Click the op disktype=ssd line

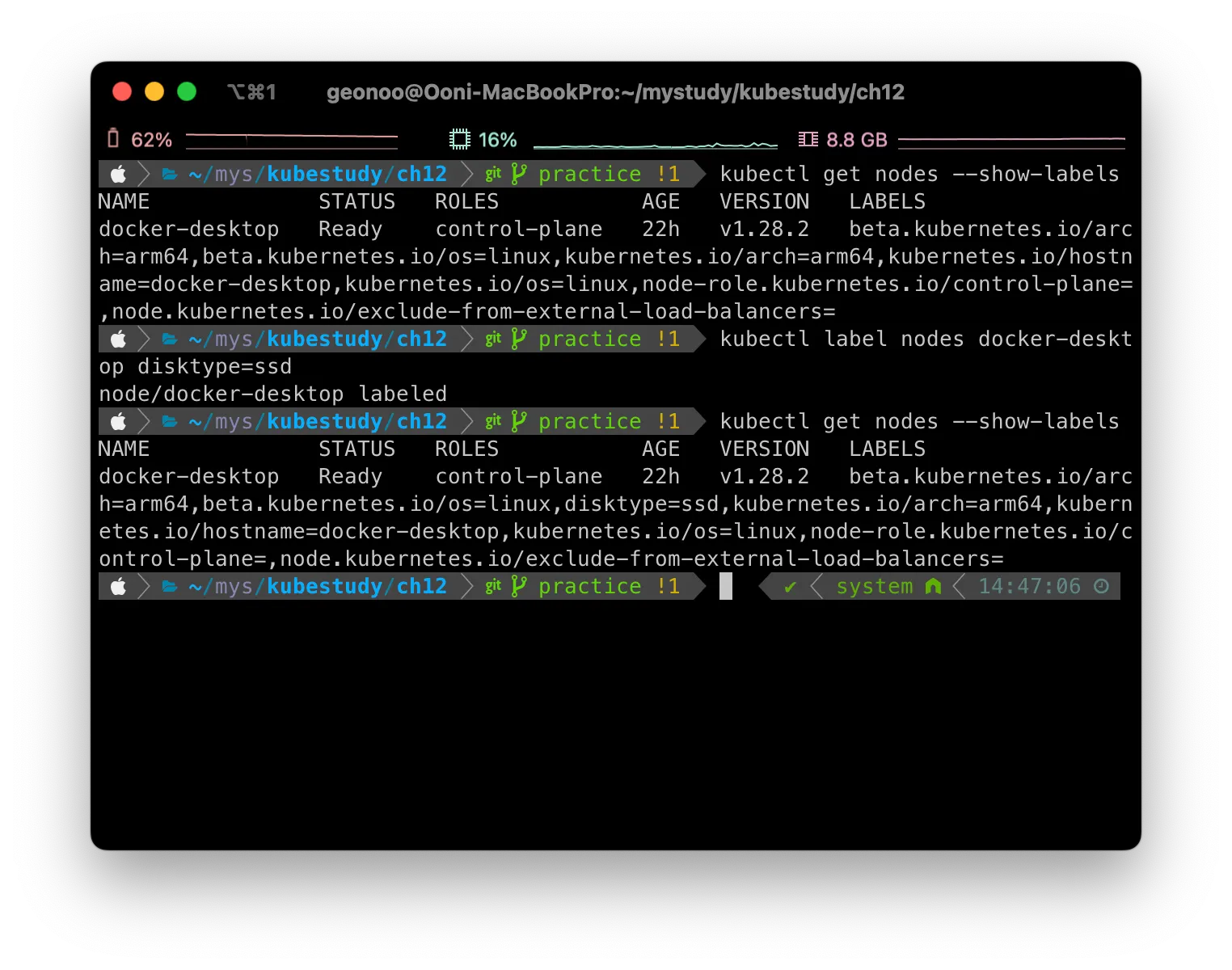click(x=196, y=367)
